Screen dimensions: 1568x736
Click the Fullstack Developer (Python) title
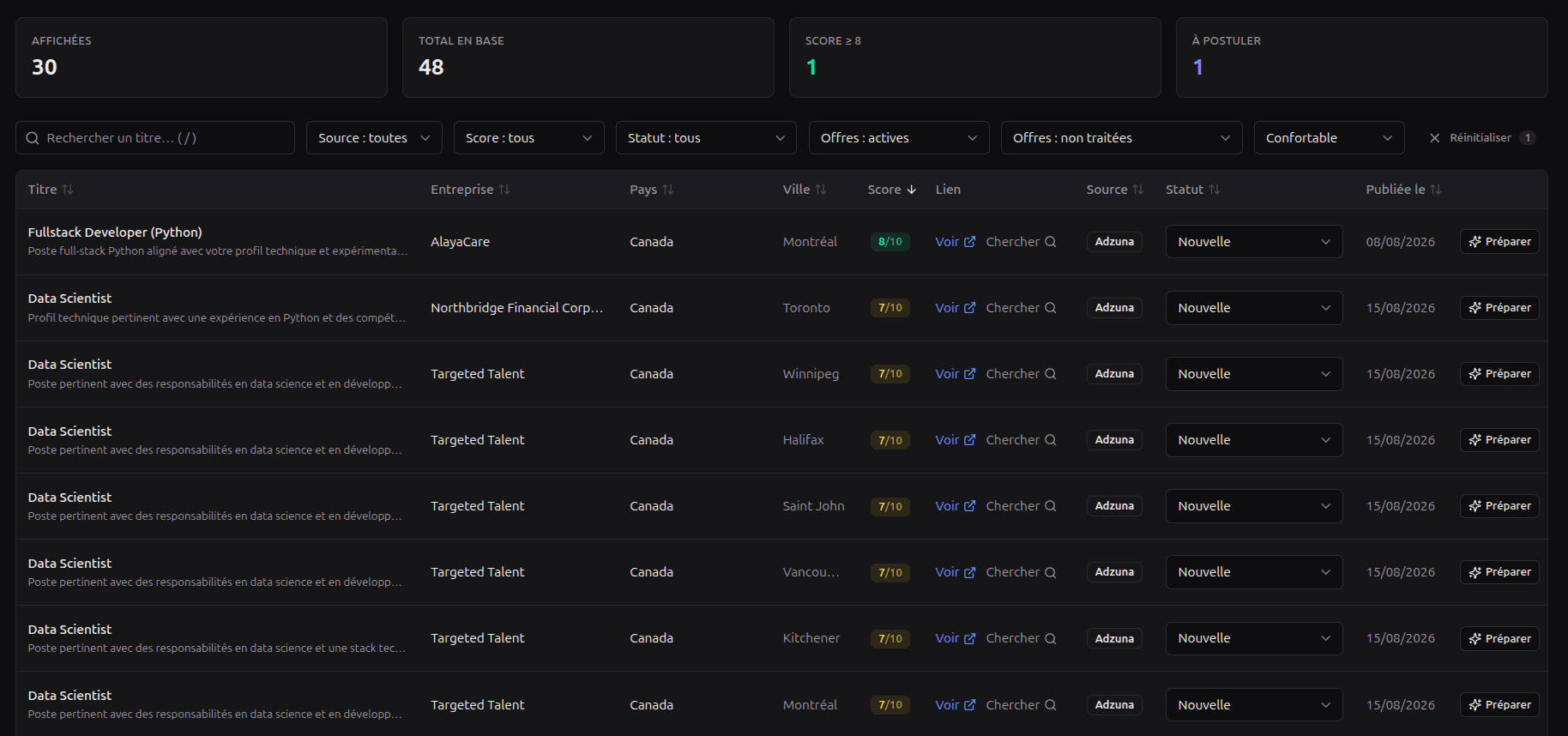pyautogui.click(x=115, y=232)
